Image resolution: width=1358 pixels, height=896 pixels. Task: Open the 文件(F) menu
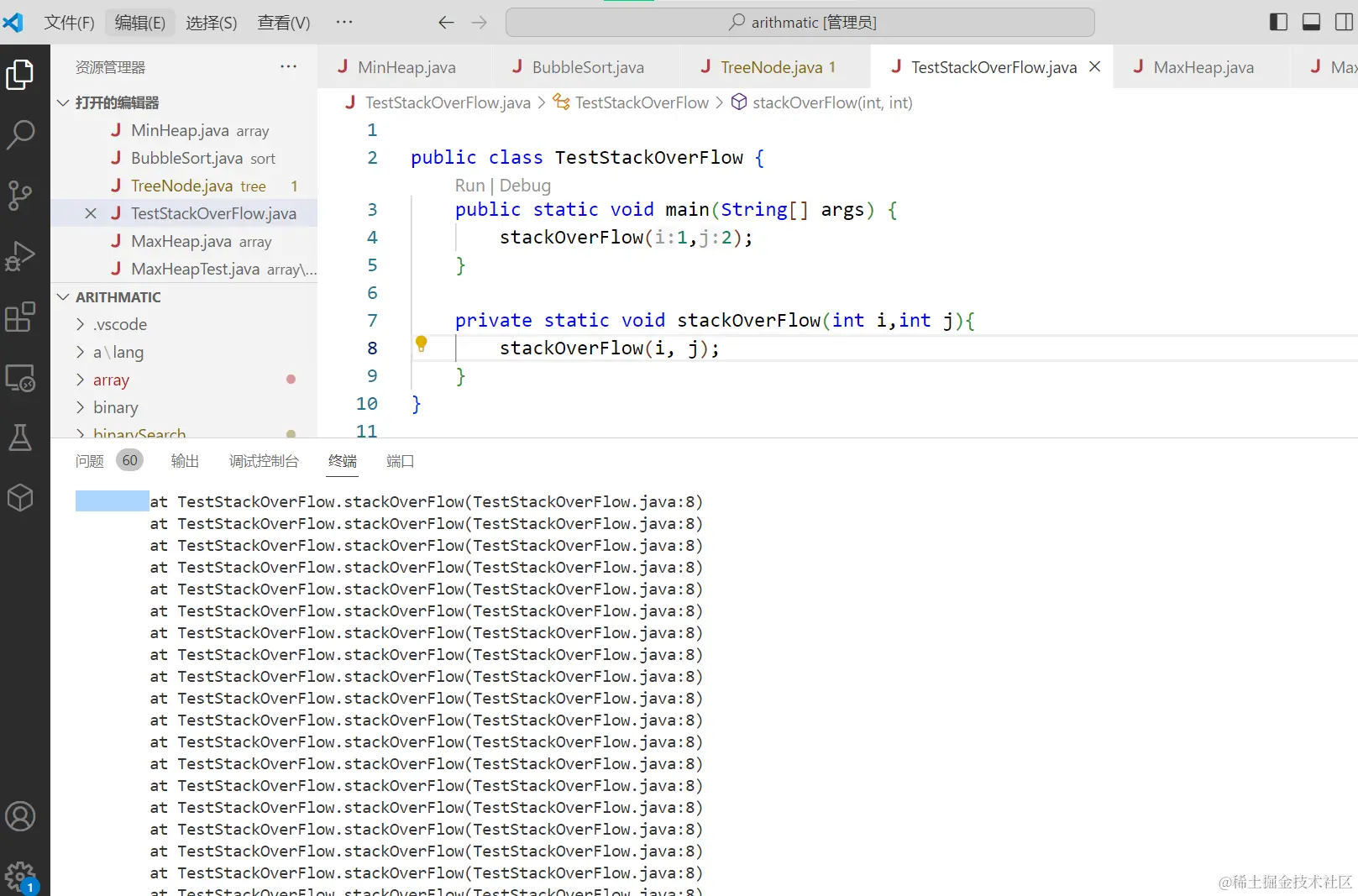coord(69,23)
